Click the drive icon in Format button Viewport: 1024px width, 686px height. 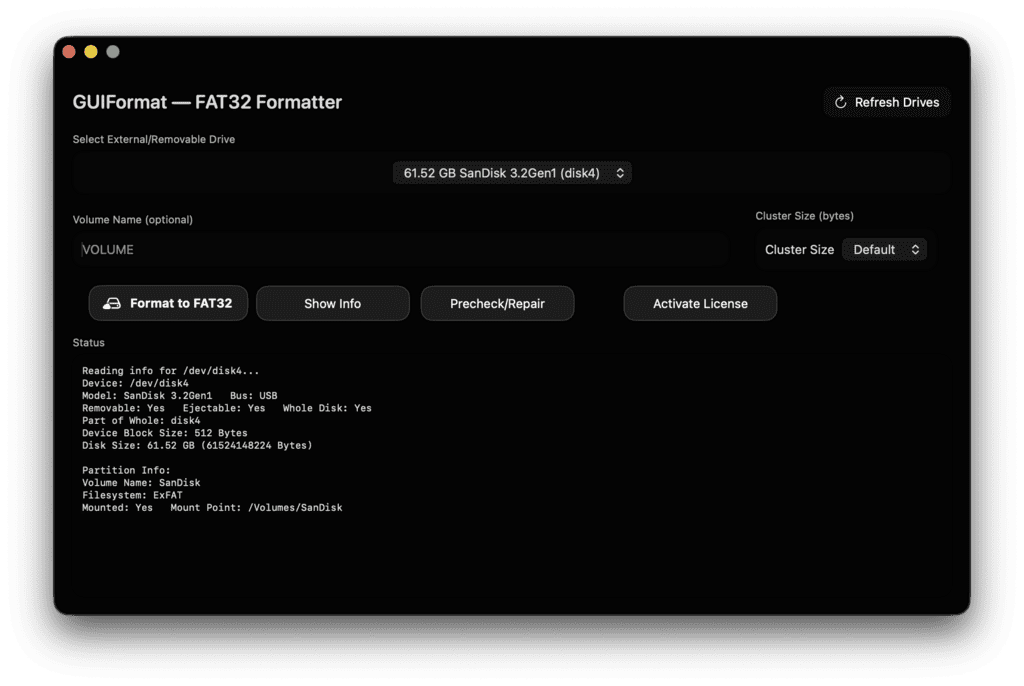point(112,304)
